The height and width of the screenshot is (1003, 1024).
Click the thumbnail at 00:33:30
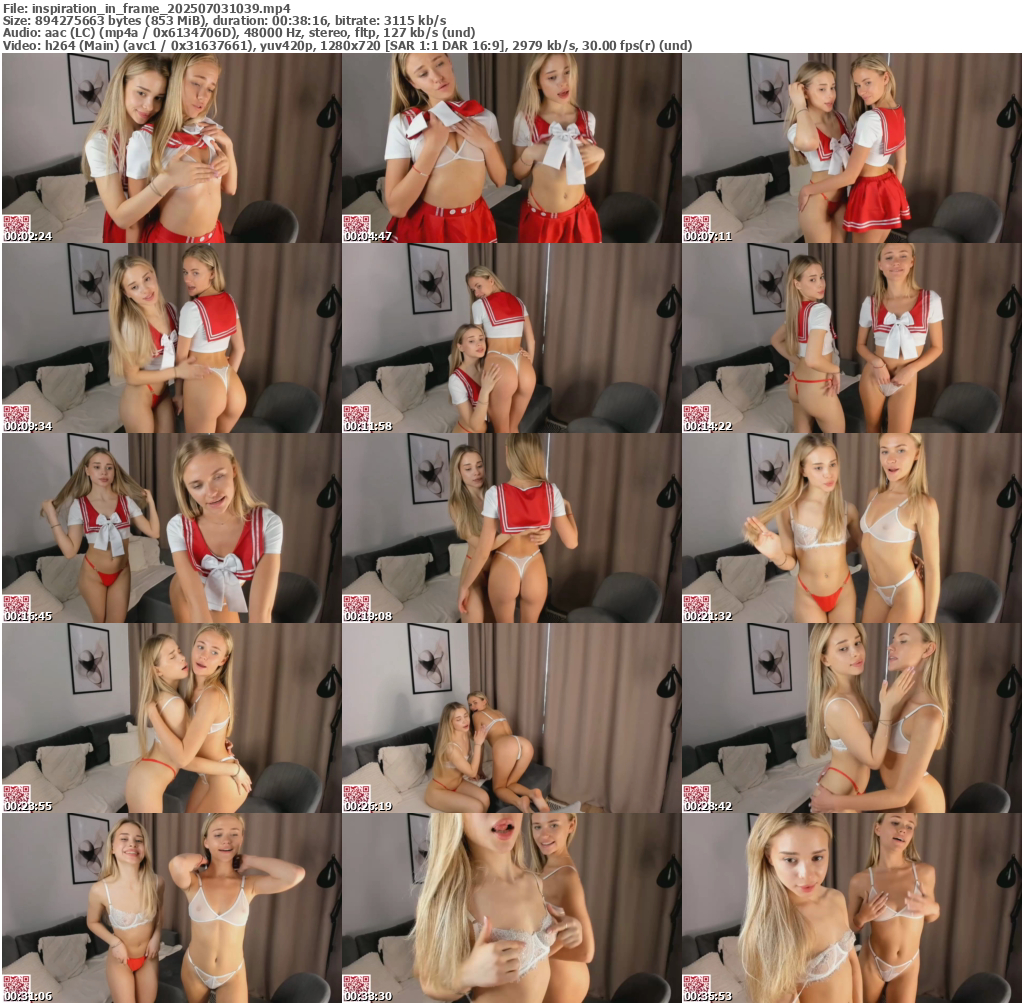[x=511, y=908]
